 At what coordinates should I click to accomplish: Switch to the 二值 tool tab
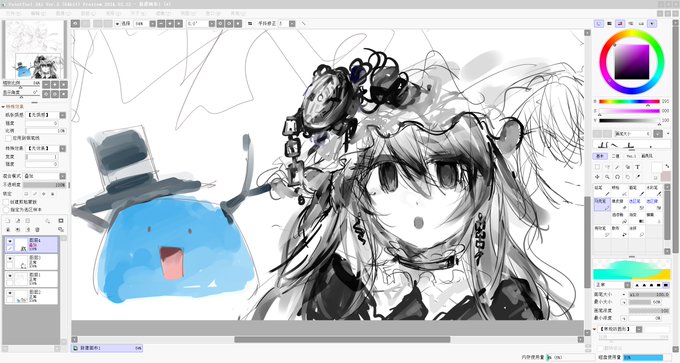616,156
